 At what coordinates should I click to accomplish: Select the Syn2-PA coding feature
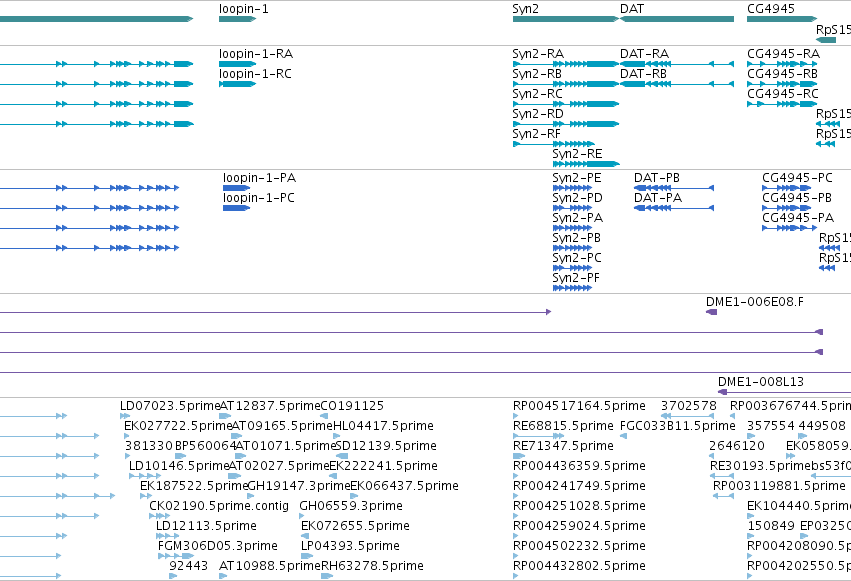coord(572,228)
